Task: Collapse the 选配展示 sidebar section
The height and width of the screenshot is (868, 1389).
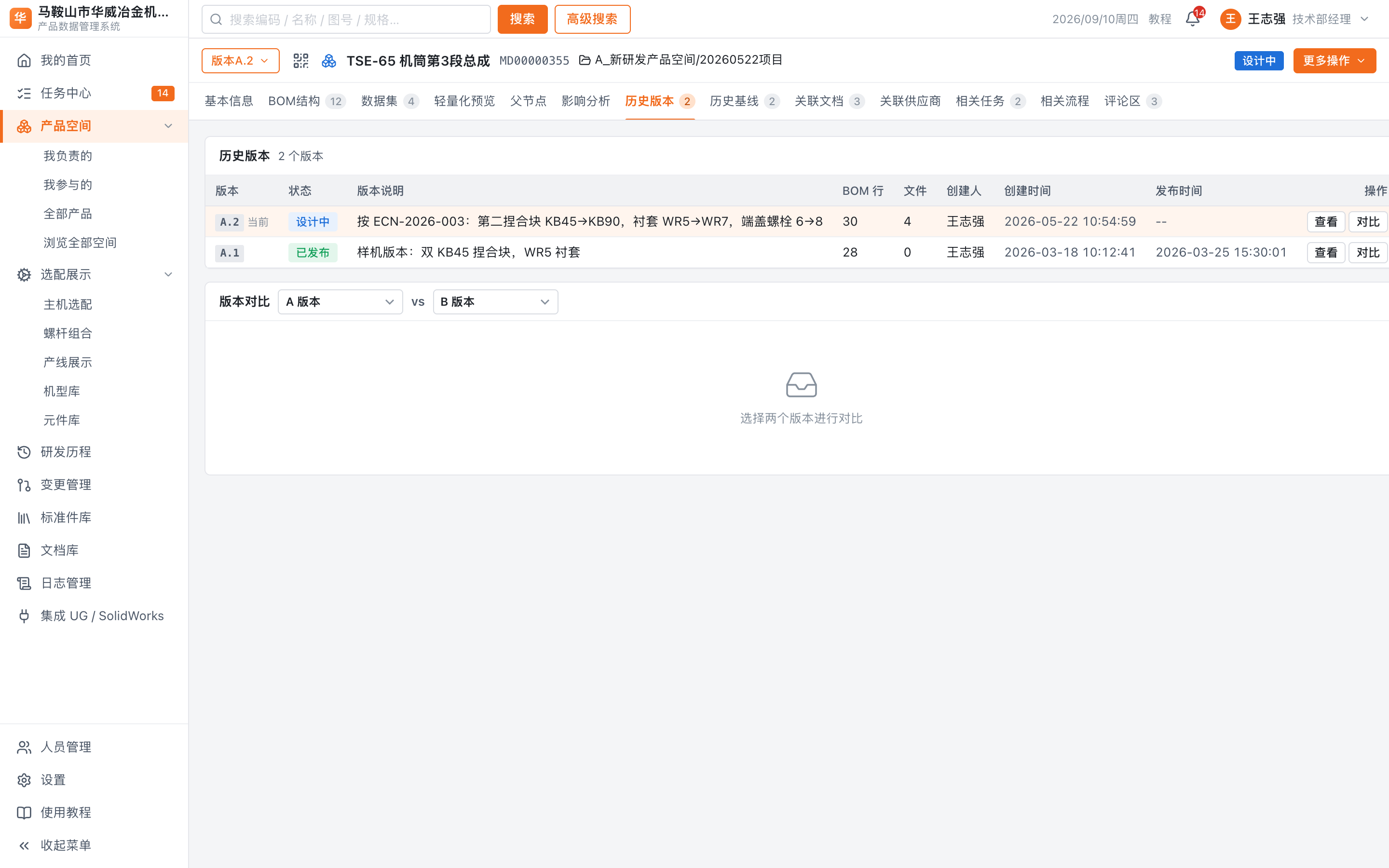Action: (x=168, y=274)
